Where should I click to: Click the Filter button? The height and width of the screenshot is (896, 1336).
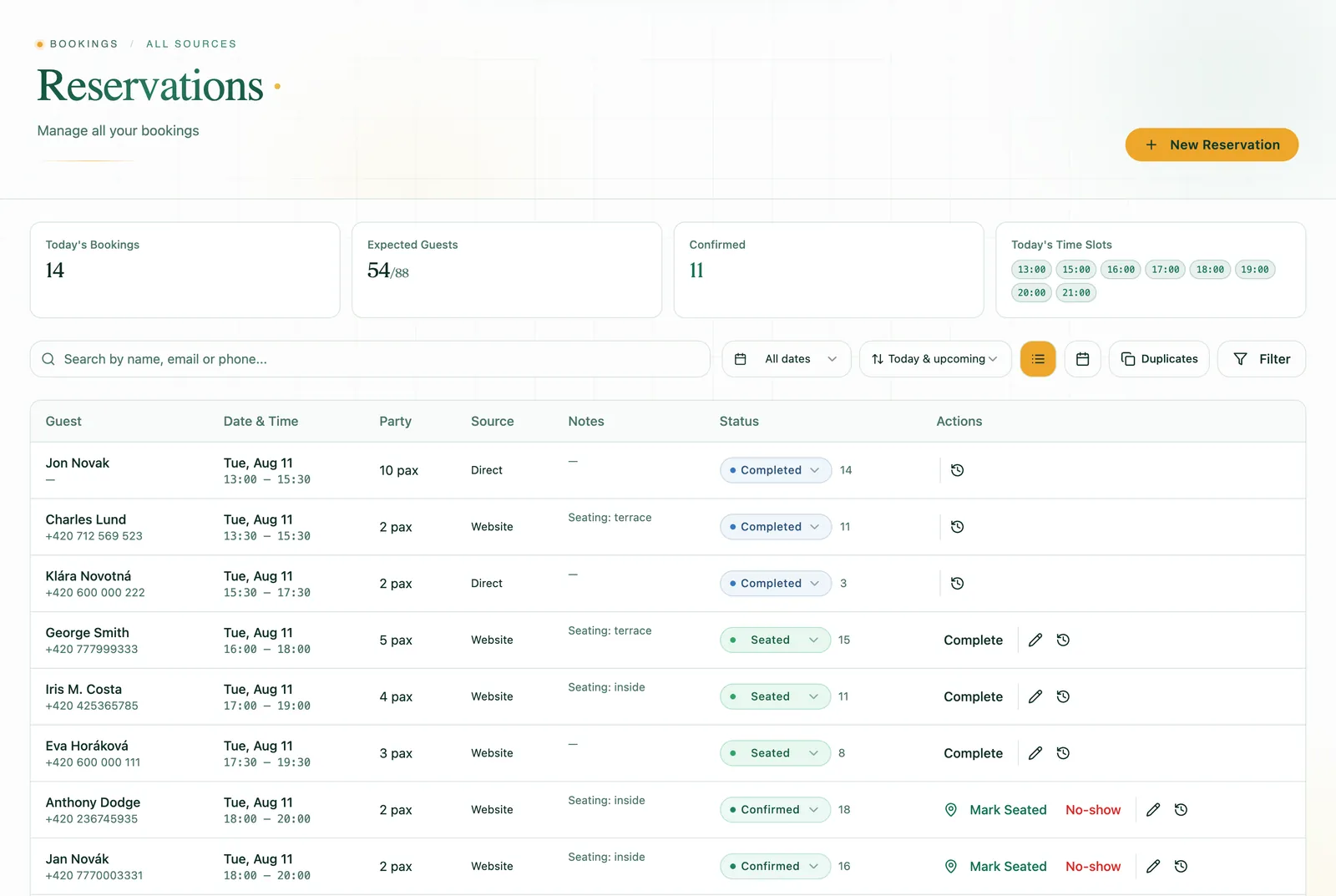tap(1262, 359)
